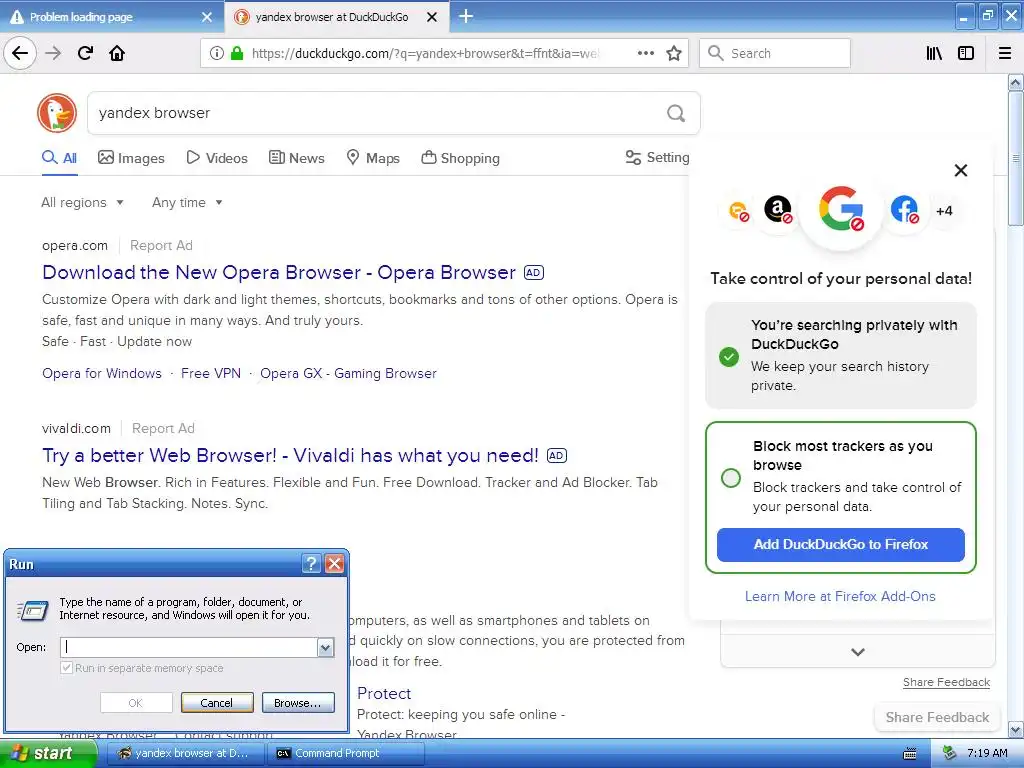Open page actions three-dot menu
This screenshot has width=1024, height=768.
646,53
